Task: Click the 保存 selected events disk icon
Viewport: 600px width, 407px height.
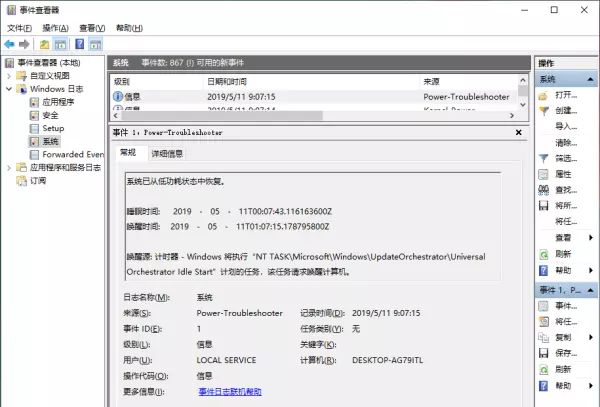Action: [543, 353]
